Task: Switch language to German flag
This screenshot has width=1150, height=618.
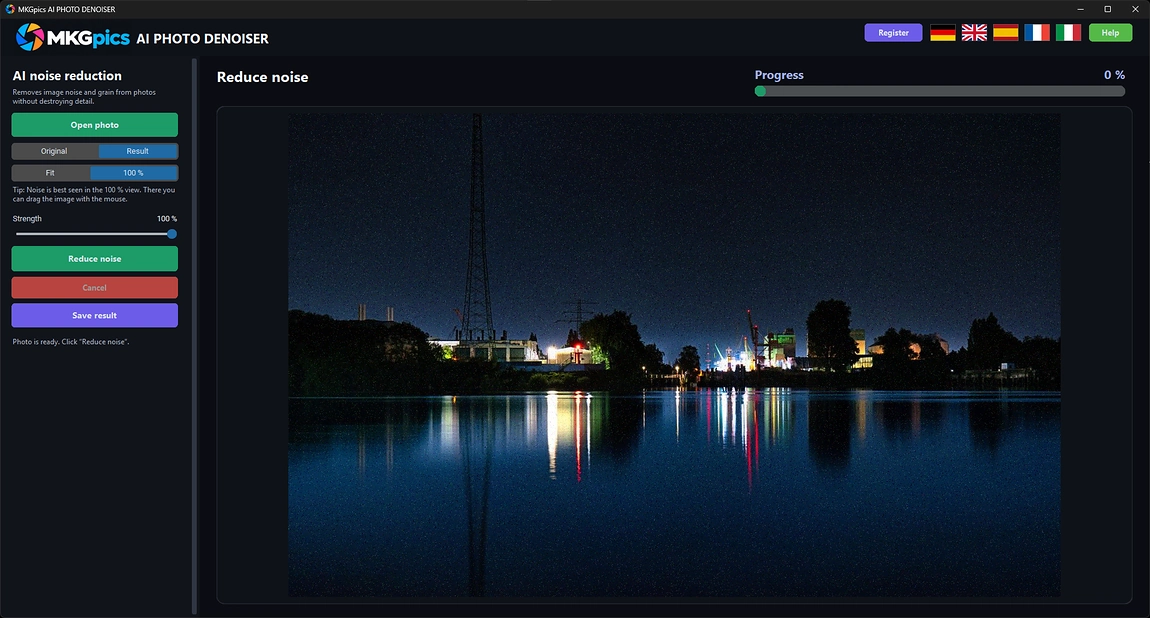Action: click(x=942, y=32)
